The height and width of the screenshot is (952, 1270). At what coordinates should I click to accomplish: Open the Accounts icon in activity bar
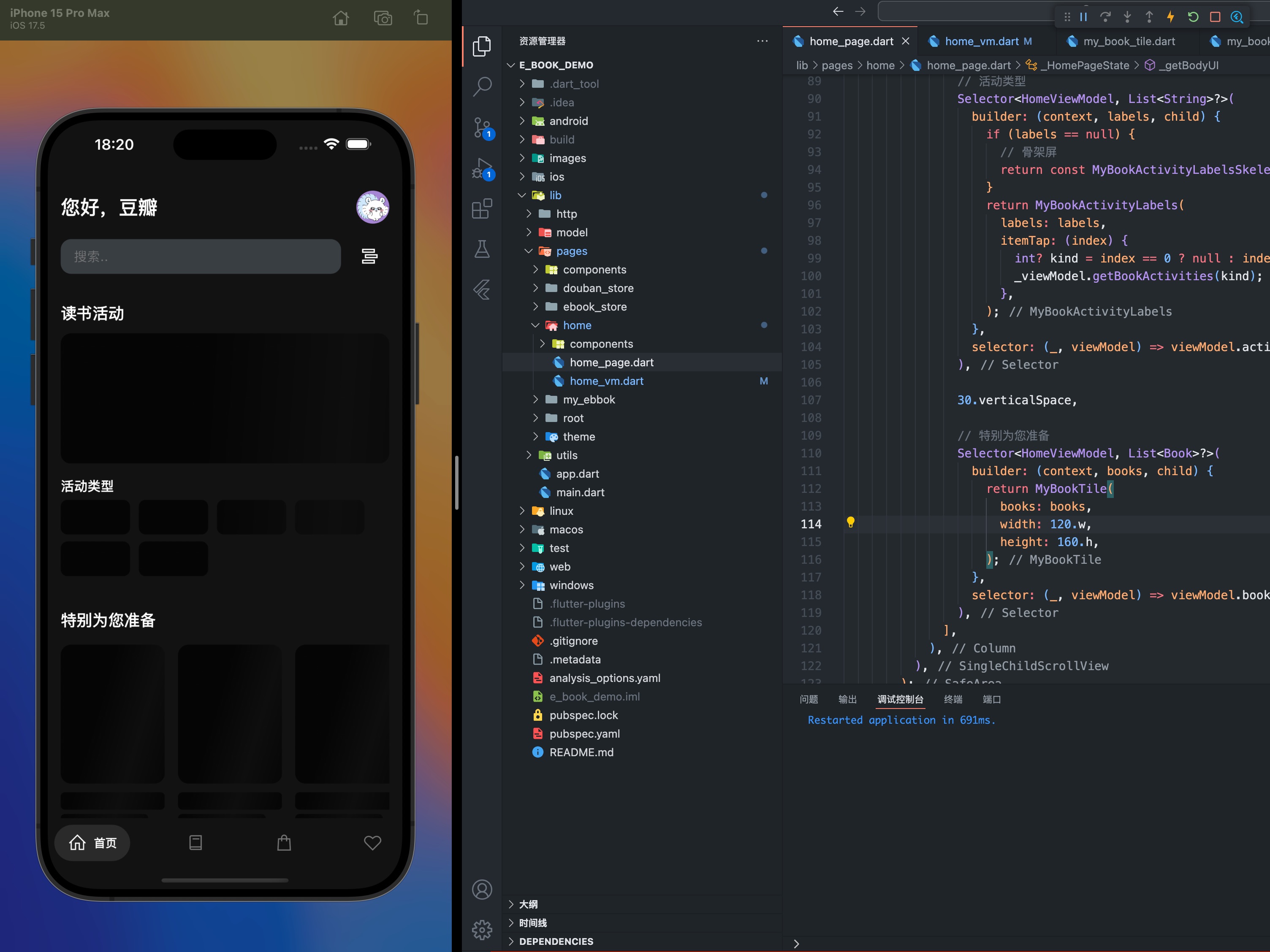click(x=482, y=890)
